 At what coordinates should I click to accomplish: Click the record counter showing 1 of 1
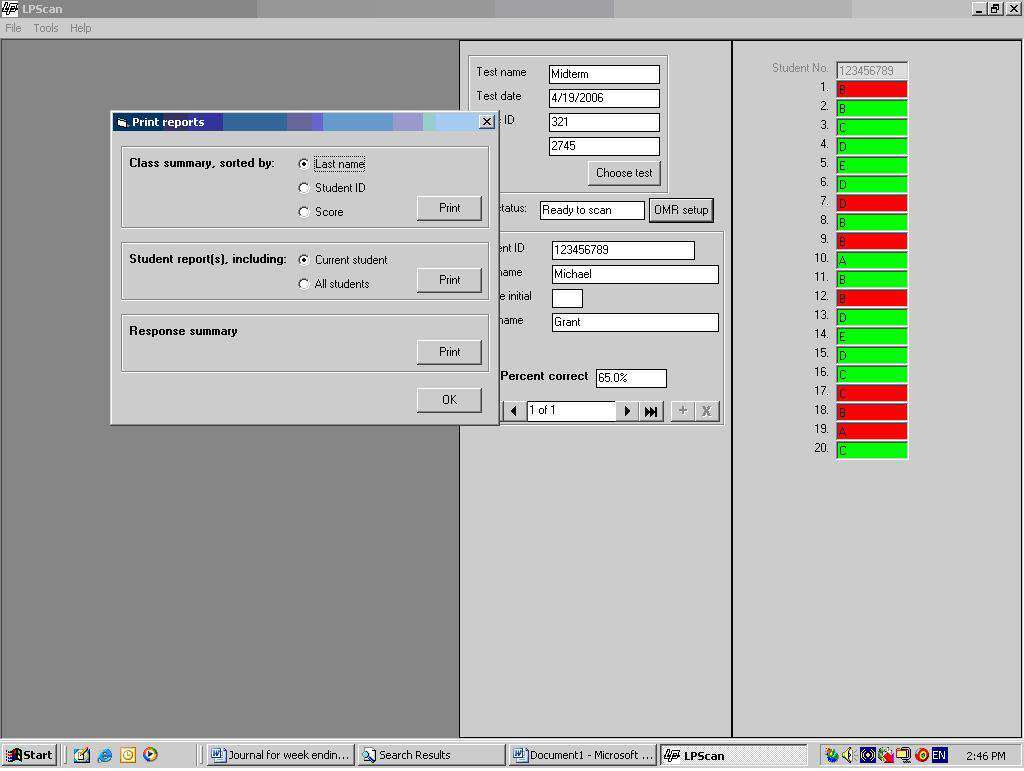[x=571, y=411]
